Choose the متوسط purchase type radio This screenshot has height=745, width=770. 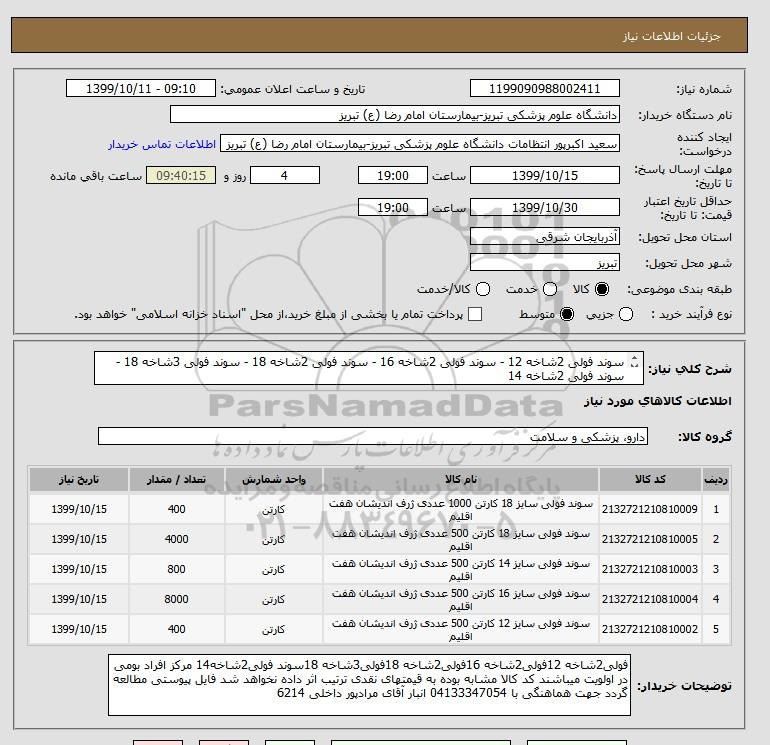pyautogui.click(x=567, y=314)
